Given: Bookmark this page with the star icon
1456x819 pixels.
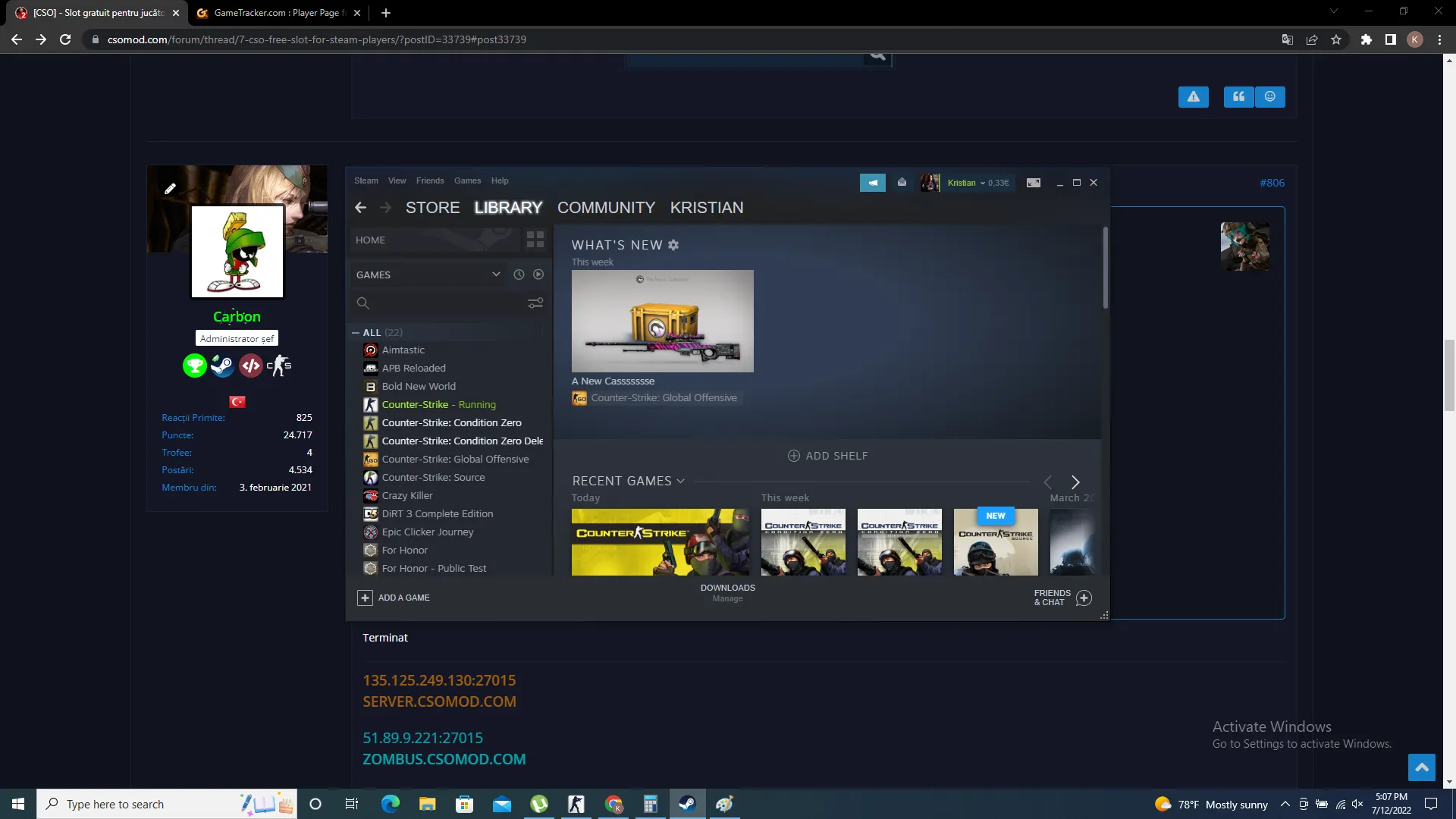Looking at the screenshot, I should 1336,39.
